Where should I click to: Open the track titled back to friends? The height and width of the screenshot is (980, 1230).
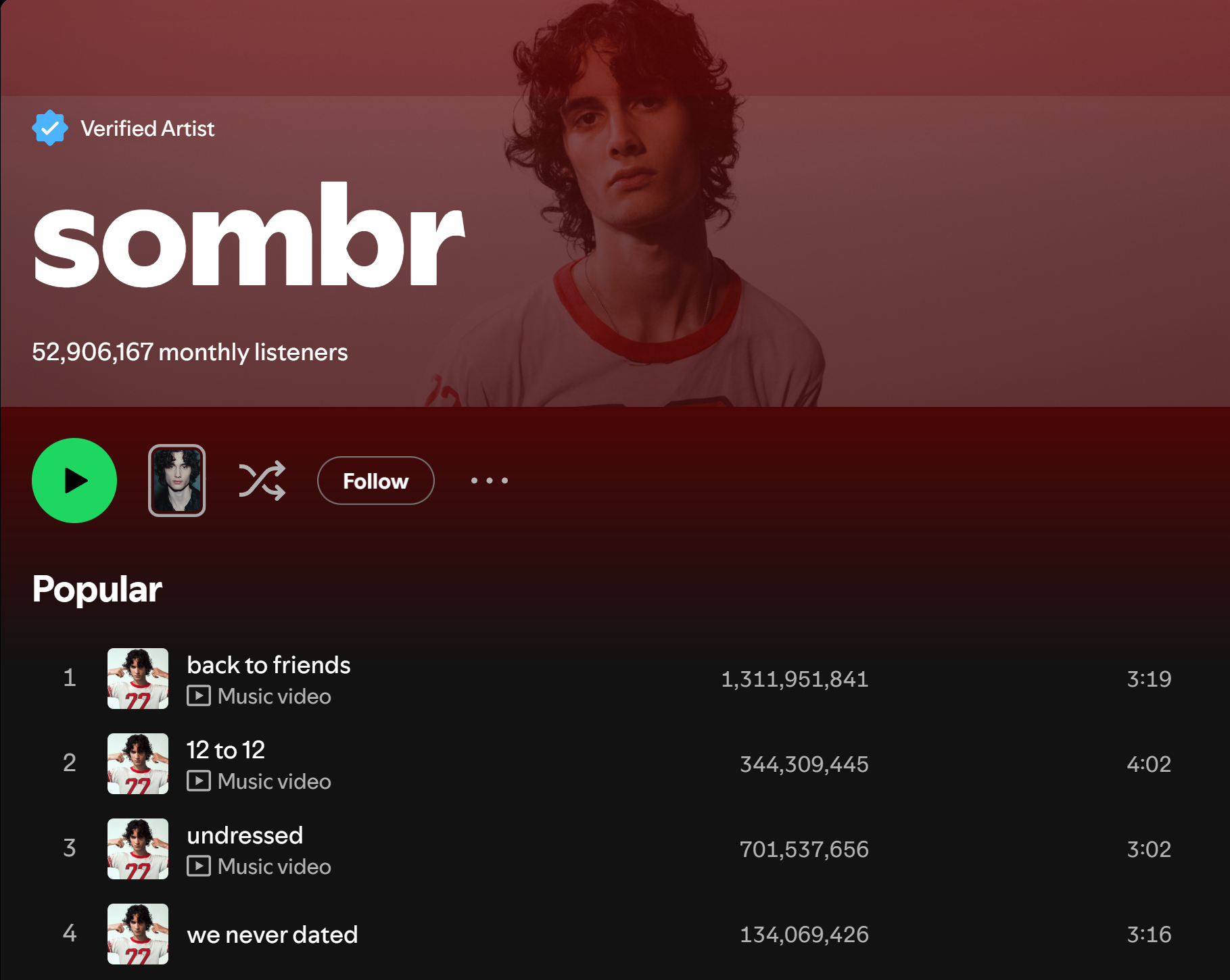pyautogui.click(x=268, y=665)
